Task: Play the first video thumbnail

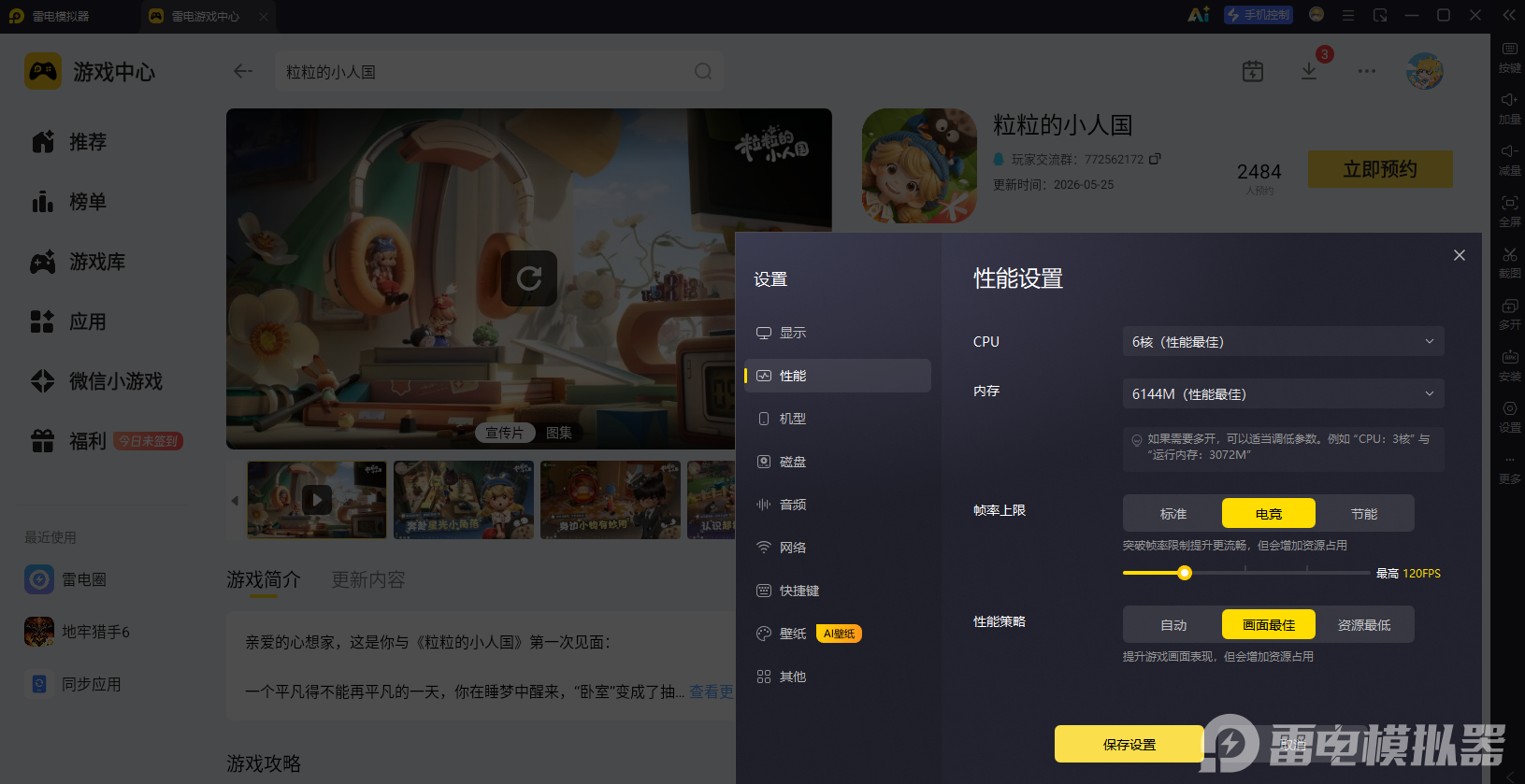Action: coord(317,500)
